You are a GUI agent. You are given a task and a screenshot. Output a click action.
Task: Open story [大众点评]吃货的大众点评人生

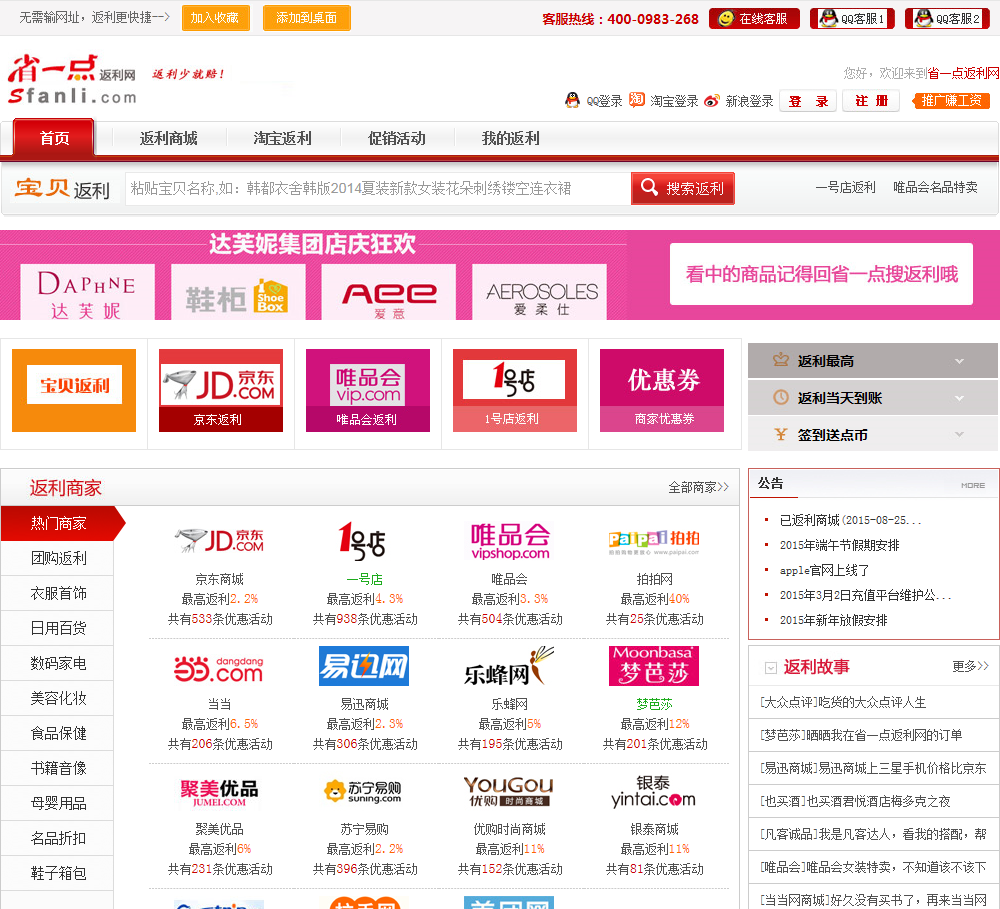pos(843,702)
